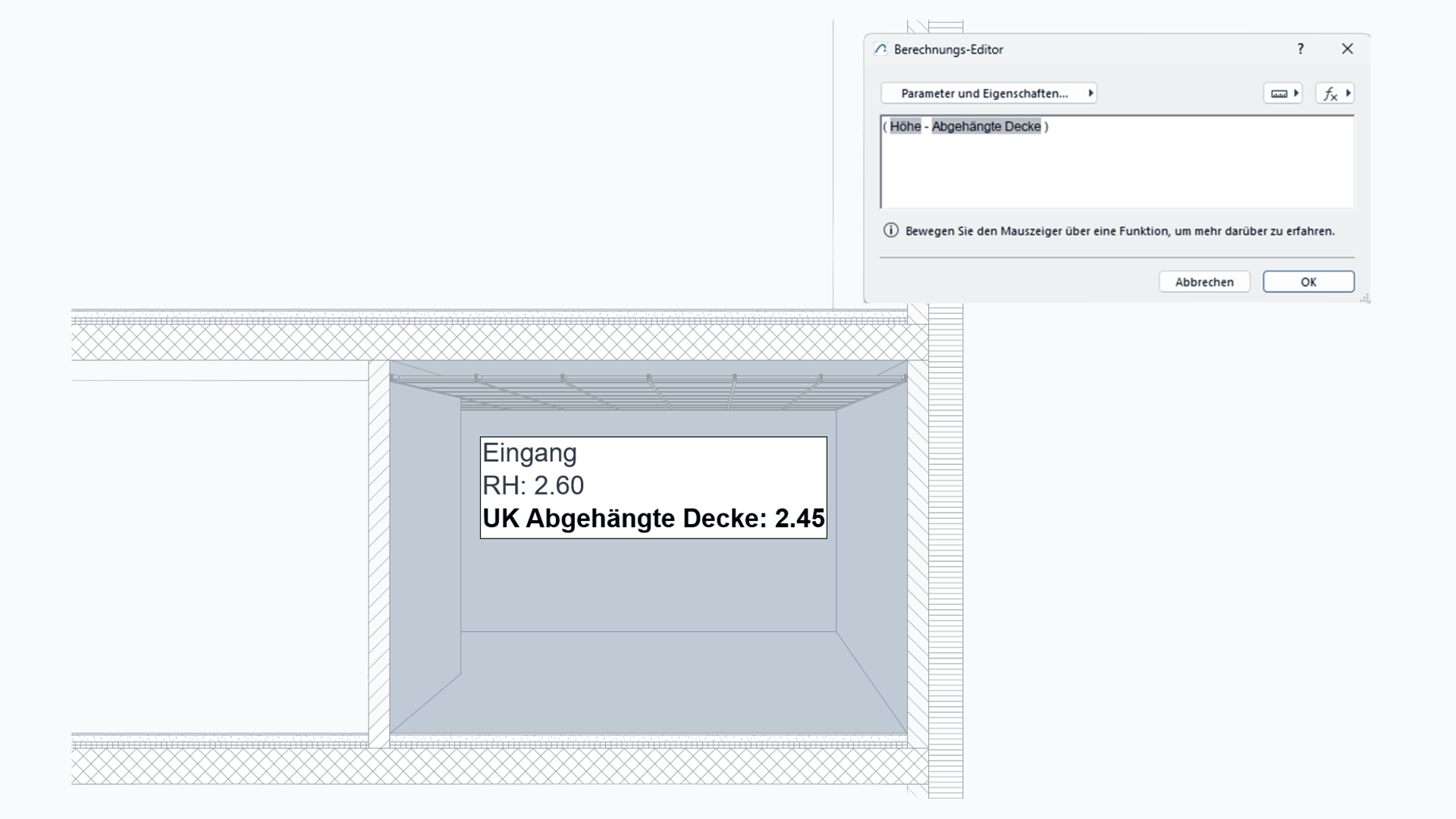1456x819 pixels.
Task: Click the arrow next to the fx button
Action: coord(1348,93)
